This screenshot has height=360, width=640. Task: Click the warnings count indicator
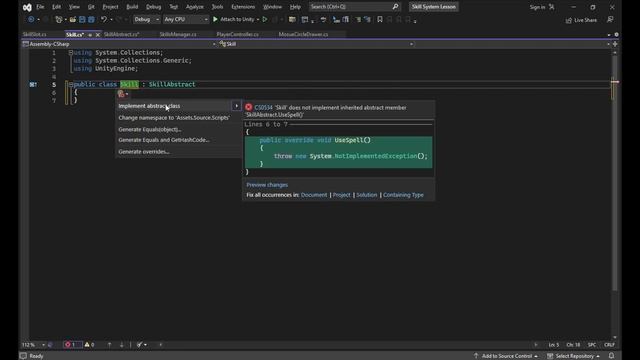point(89,344)
